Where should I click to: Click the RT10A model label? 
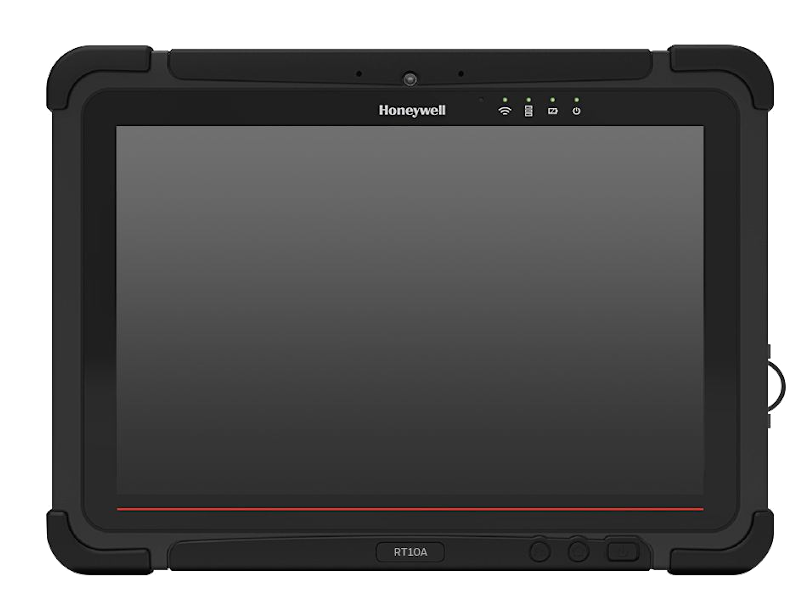click(410, 552)
